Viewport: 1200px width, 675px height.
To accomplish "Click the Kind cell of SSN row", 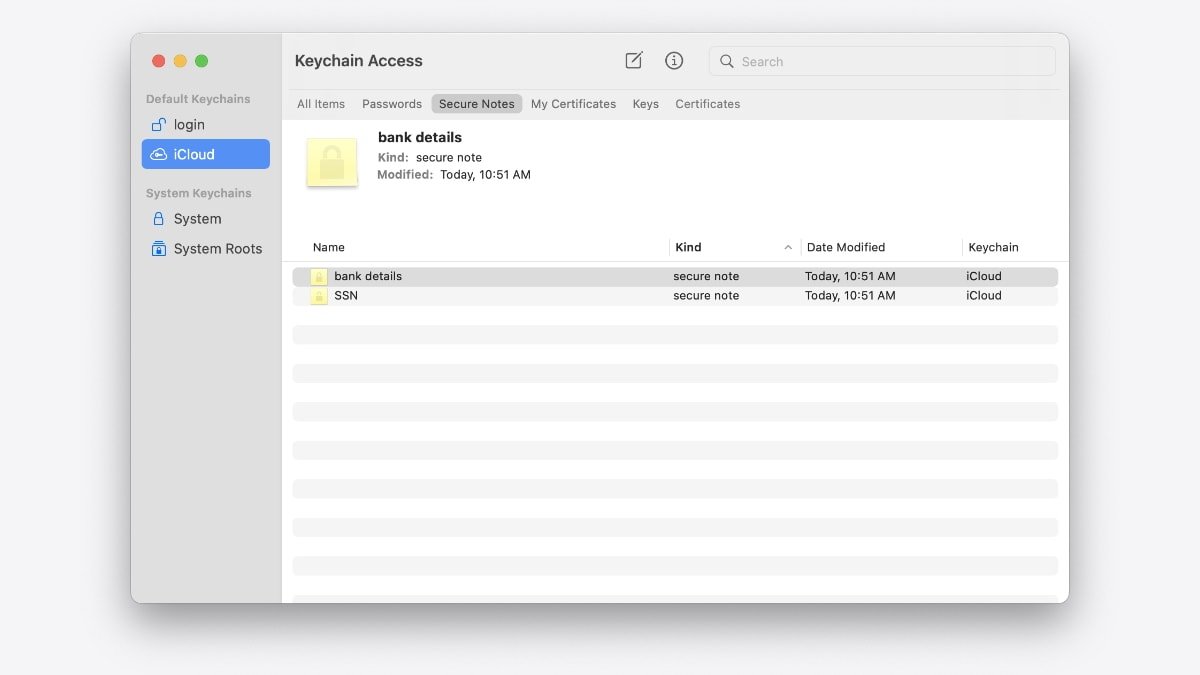I will click(x=706, y=296).
